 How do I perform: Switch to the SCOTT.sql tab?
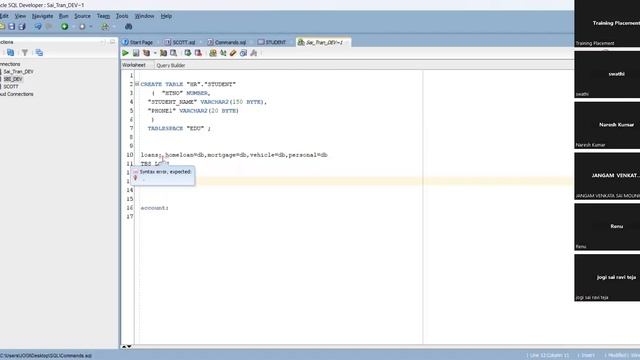pos(180,42)
